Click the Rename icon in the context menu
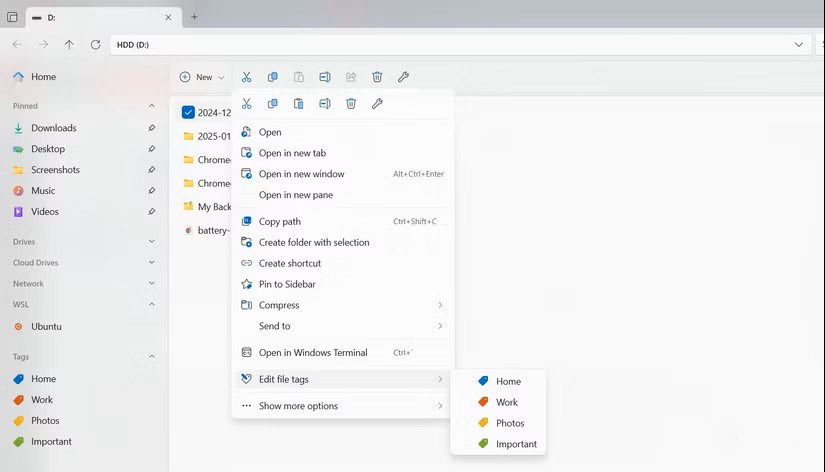The width and height of the screenshot is (825, 472). [325, 104]
